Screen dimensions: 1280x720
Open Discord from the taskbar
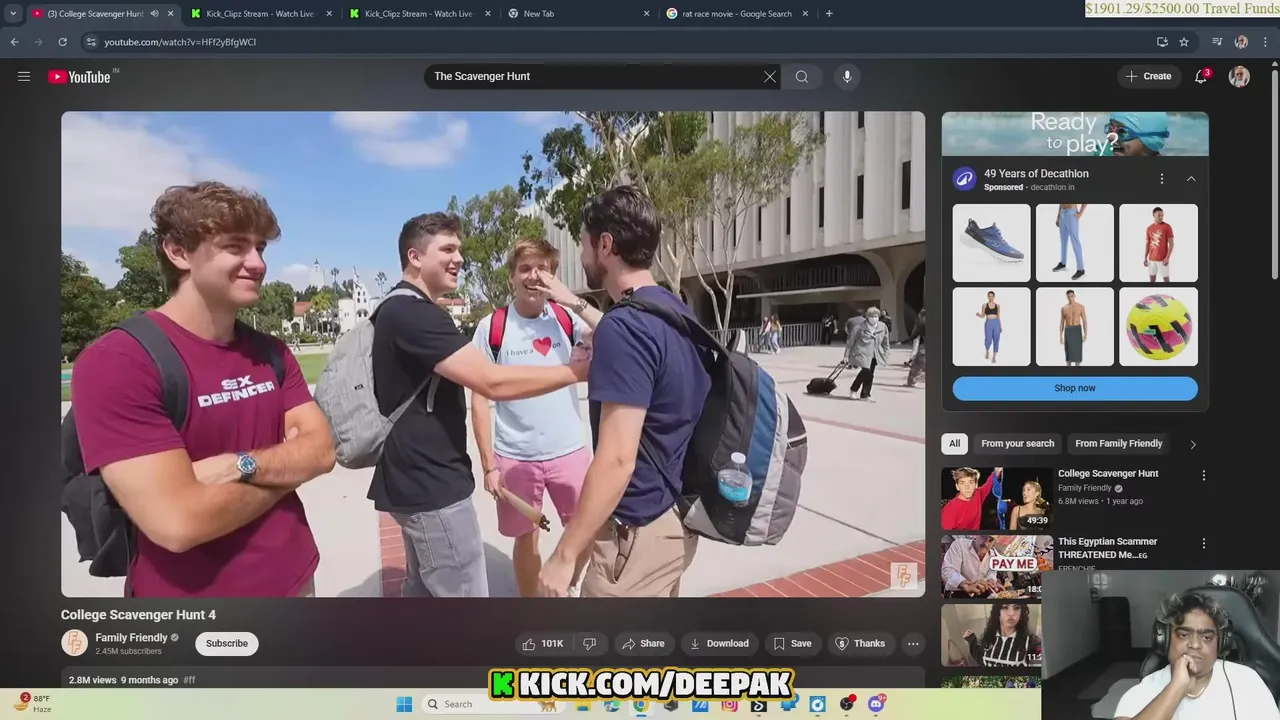876,704
